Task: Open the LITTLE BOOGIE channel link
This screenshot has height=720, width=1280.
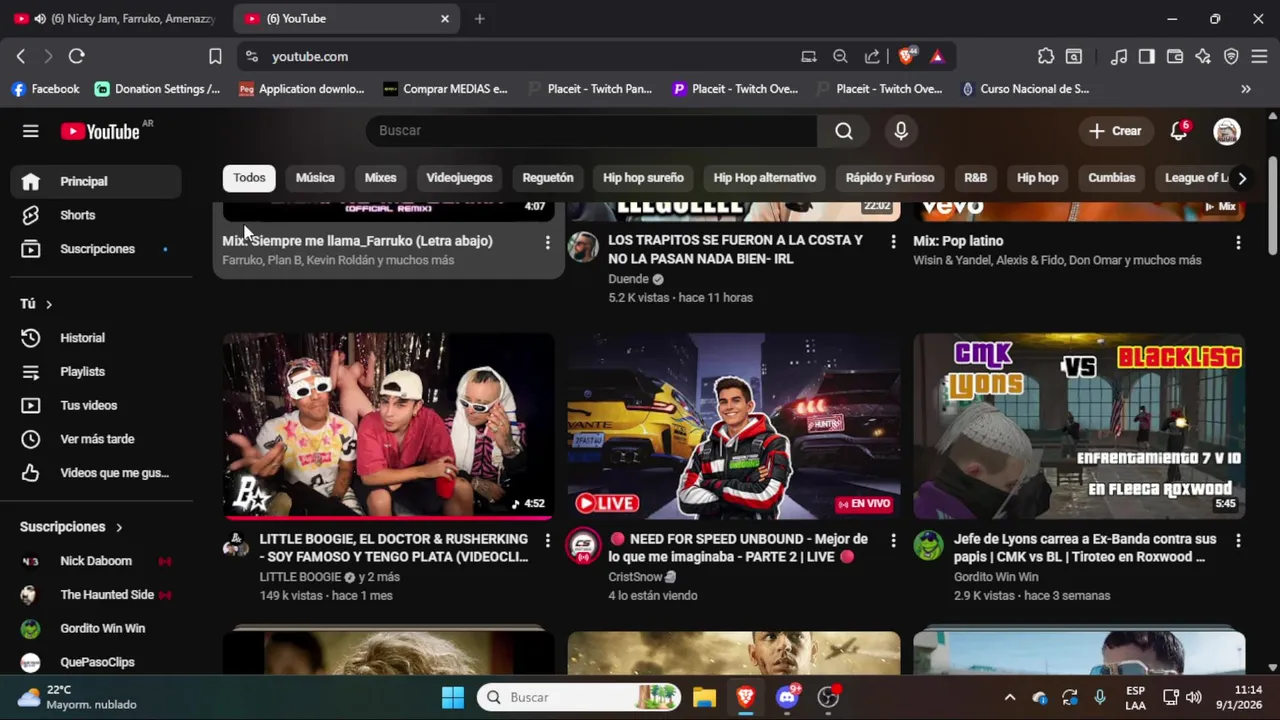Action: point(301,577)
